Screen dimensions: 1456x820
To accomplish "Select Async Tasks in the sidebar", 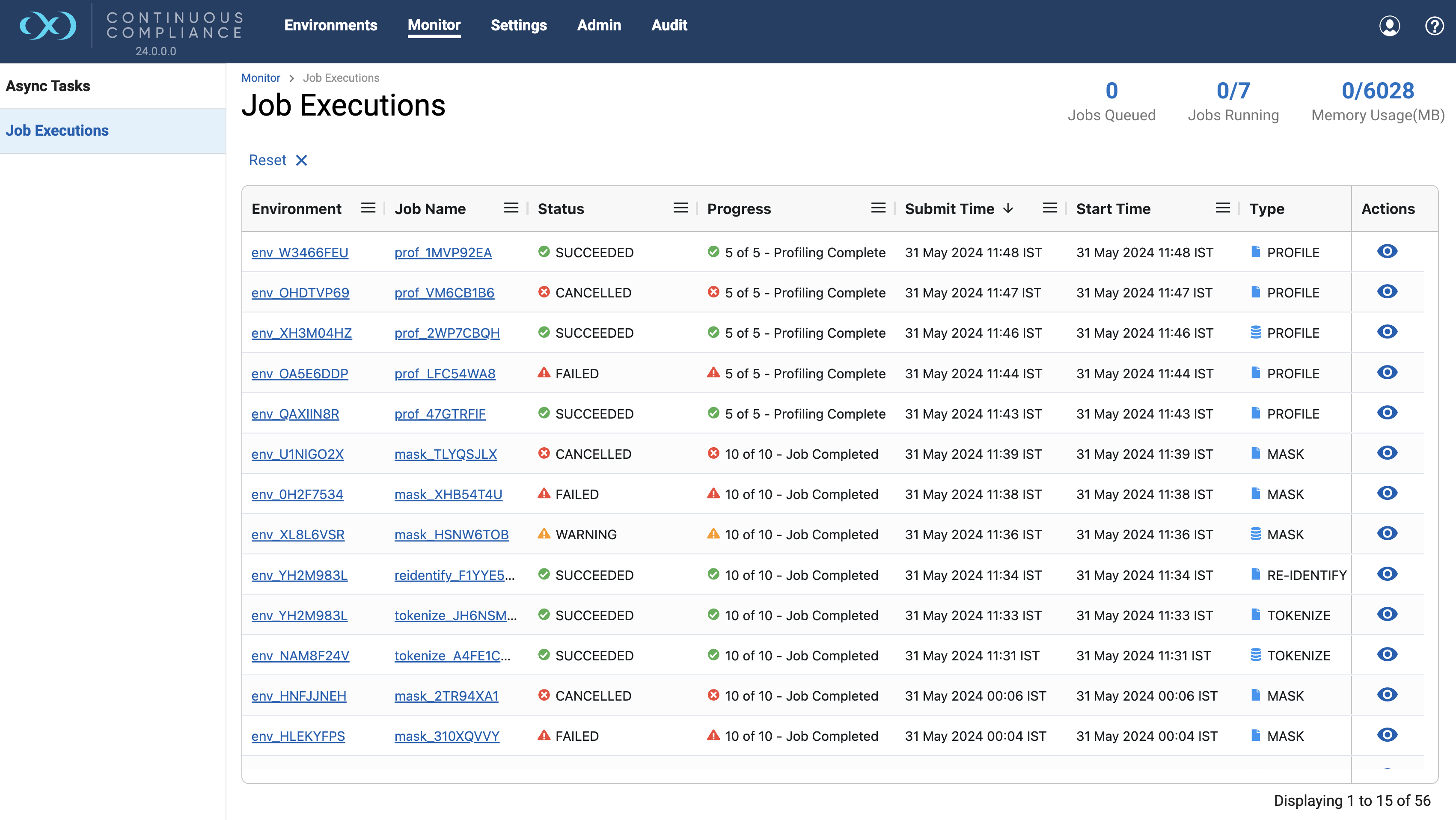I will pos(48,86).
